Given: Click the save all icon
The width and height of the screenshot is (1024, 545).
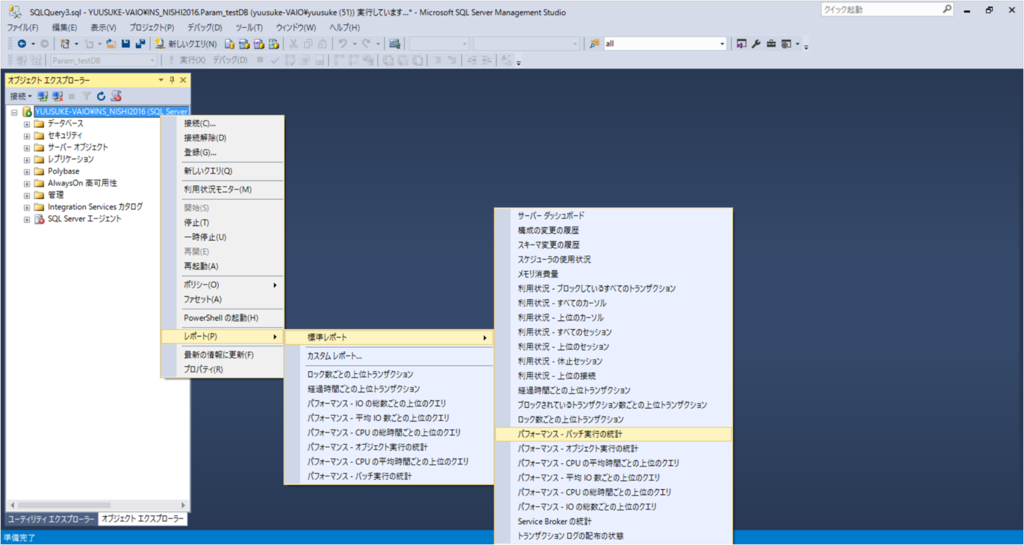Looking at the screenshot, I should click(x=140, y=44).
